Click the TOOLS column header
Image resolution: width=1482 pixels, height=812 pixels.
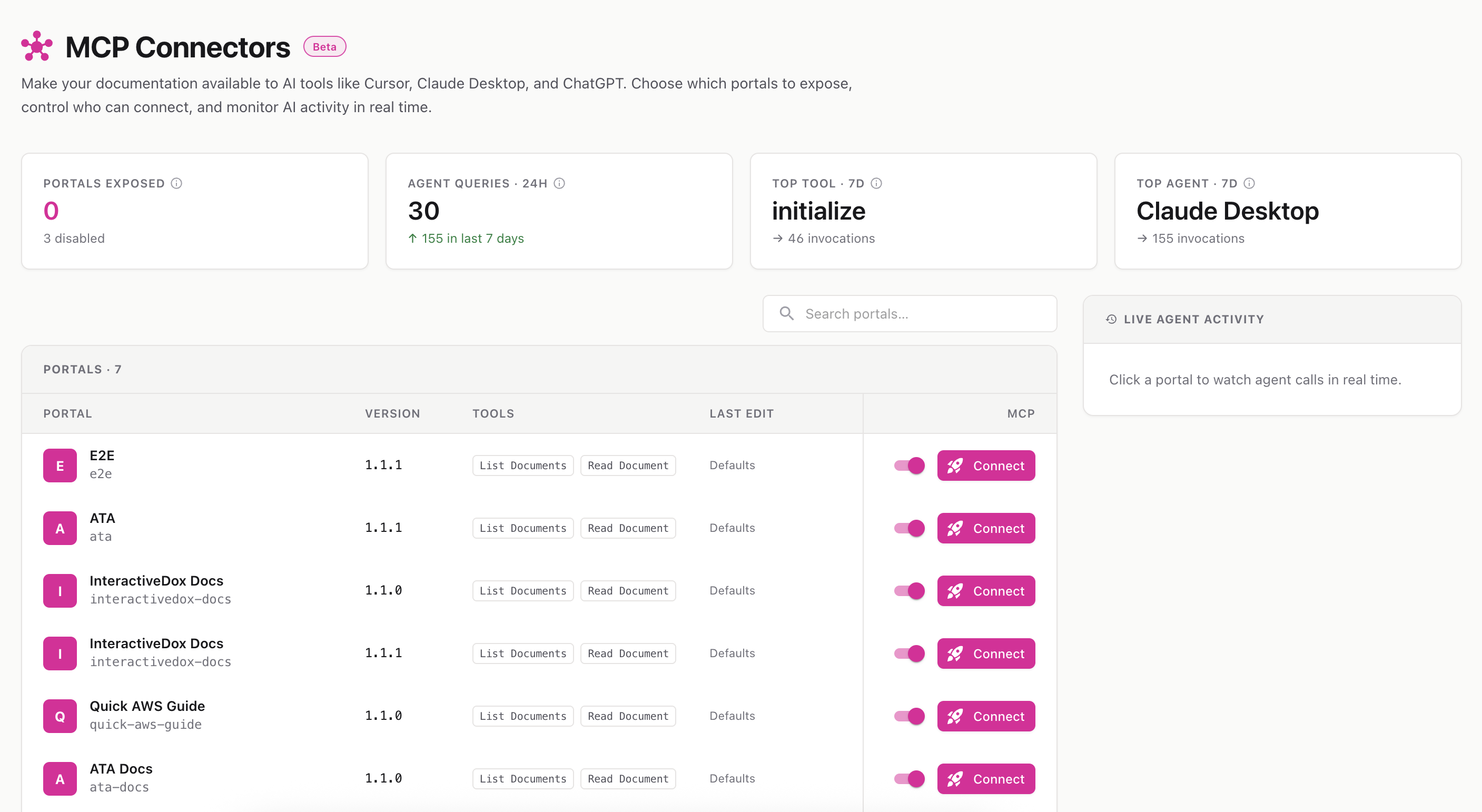point(493,413)
